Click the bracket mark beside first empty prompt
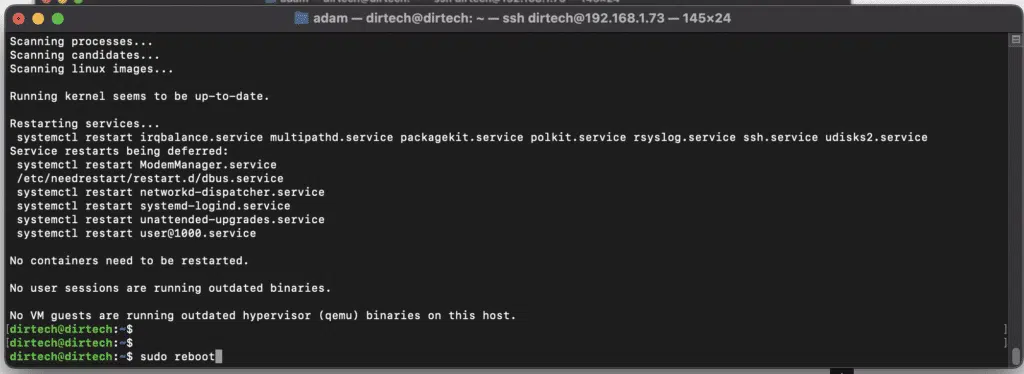Image resolution: width=1024 pixels, height=374 pixels. (x=1005, y=329)
